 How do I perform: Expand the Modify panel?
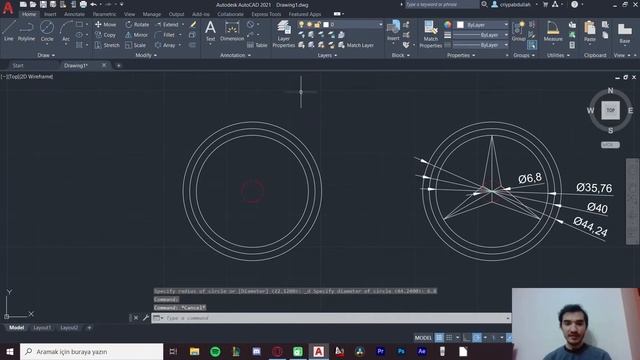point(146,55)
